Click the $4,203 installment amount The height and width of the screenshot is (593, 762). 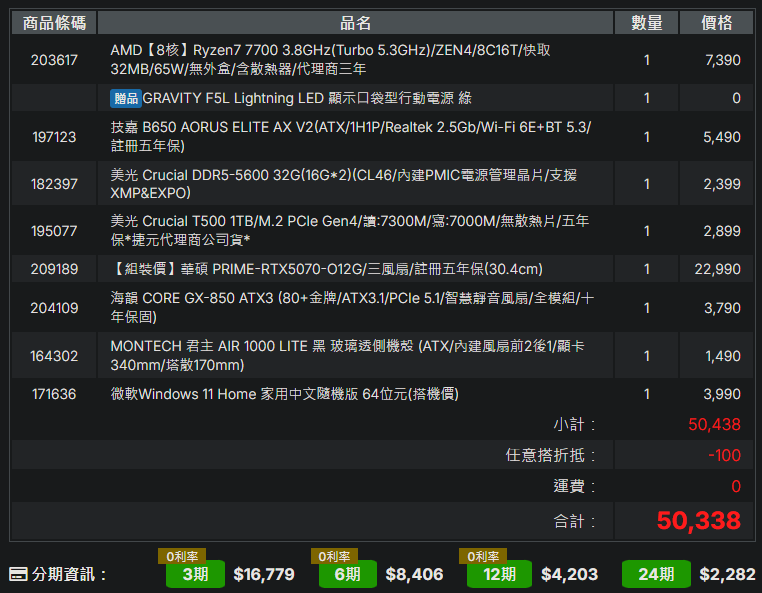(x=569, y=574)
